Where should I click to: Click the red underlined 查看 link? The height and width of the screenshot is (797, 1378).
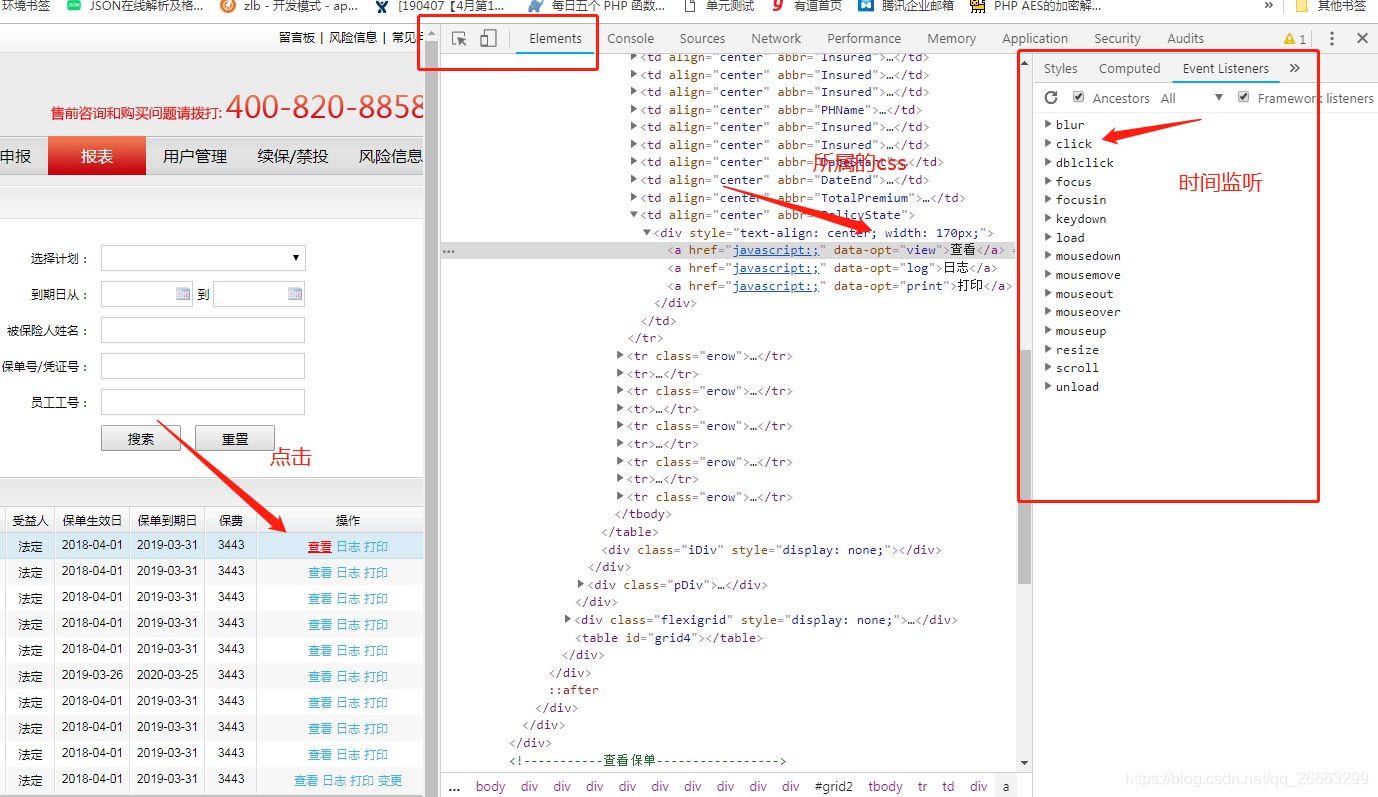(320, 546)
